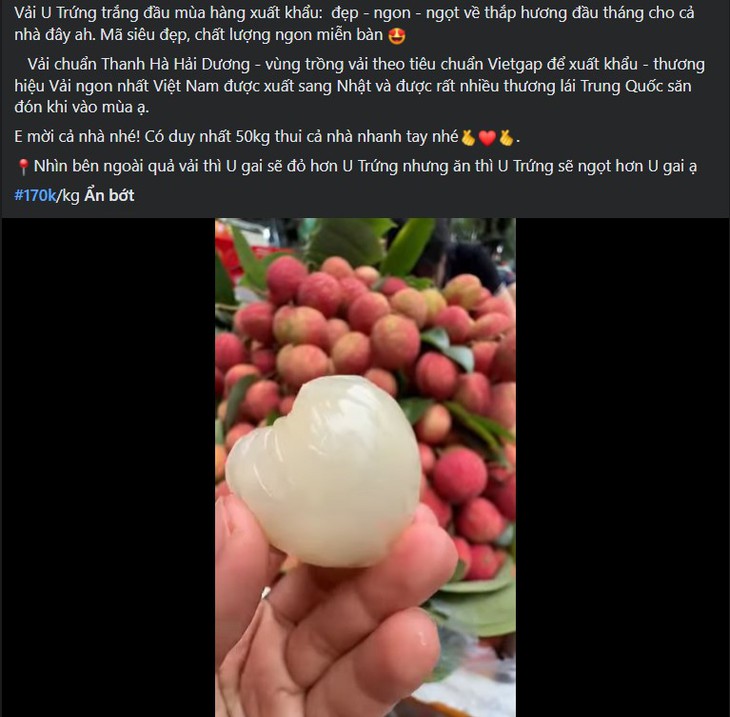Collapse post text with Ẩn bớt
The width and height of the screenshot is (730, 717).
click(x=109, y=195)
